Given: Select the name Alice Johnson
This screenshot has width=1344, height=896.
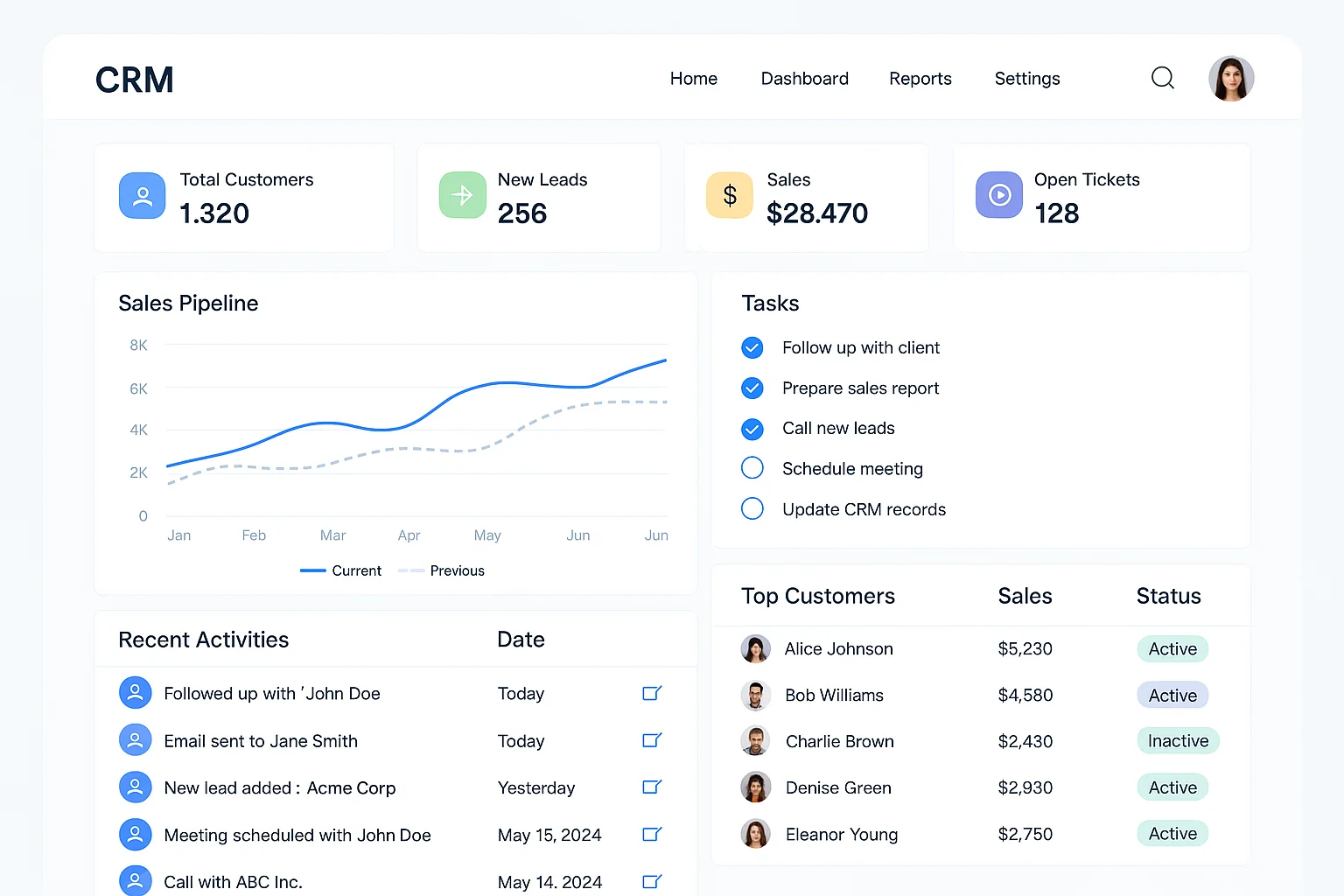Looking at the screenshot, I should coord(838,648).
